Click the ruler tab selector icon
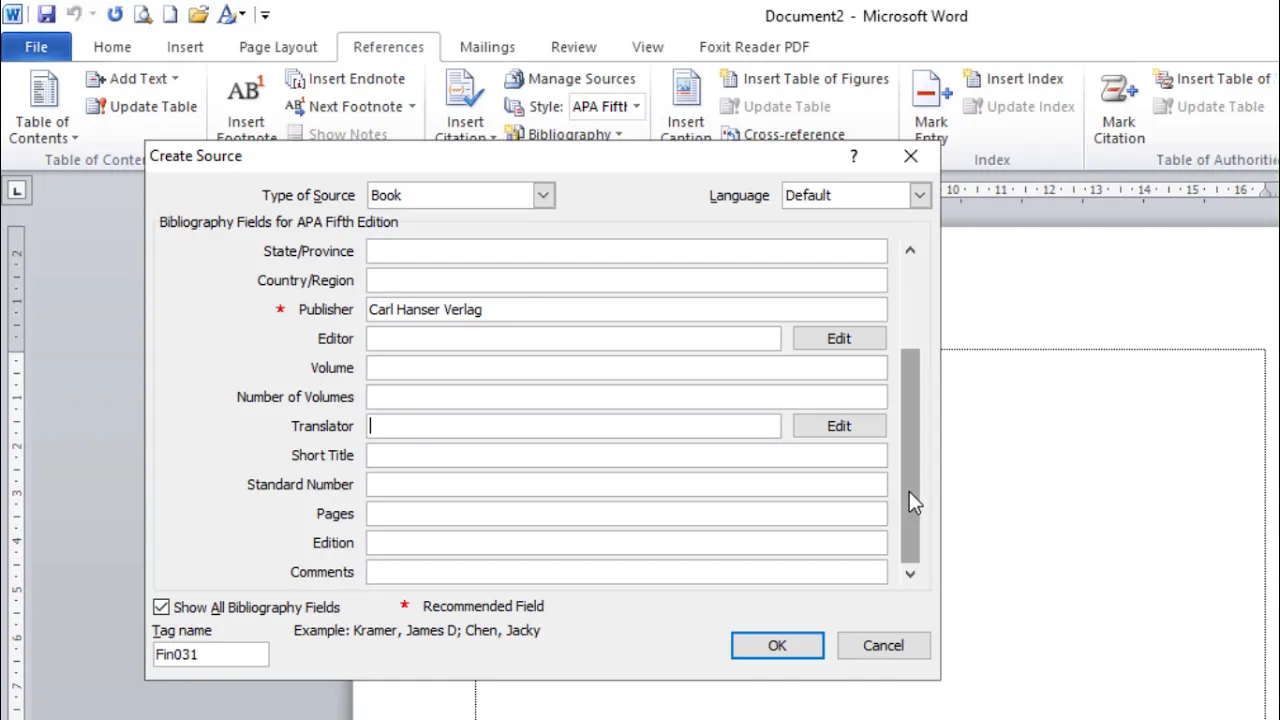This screenshot has height=720, width=1280. click(17, 190)
